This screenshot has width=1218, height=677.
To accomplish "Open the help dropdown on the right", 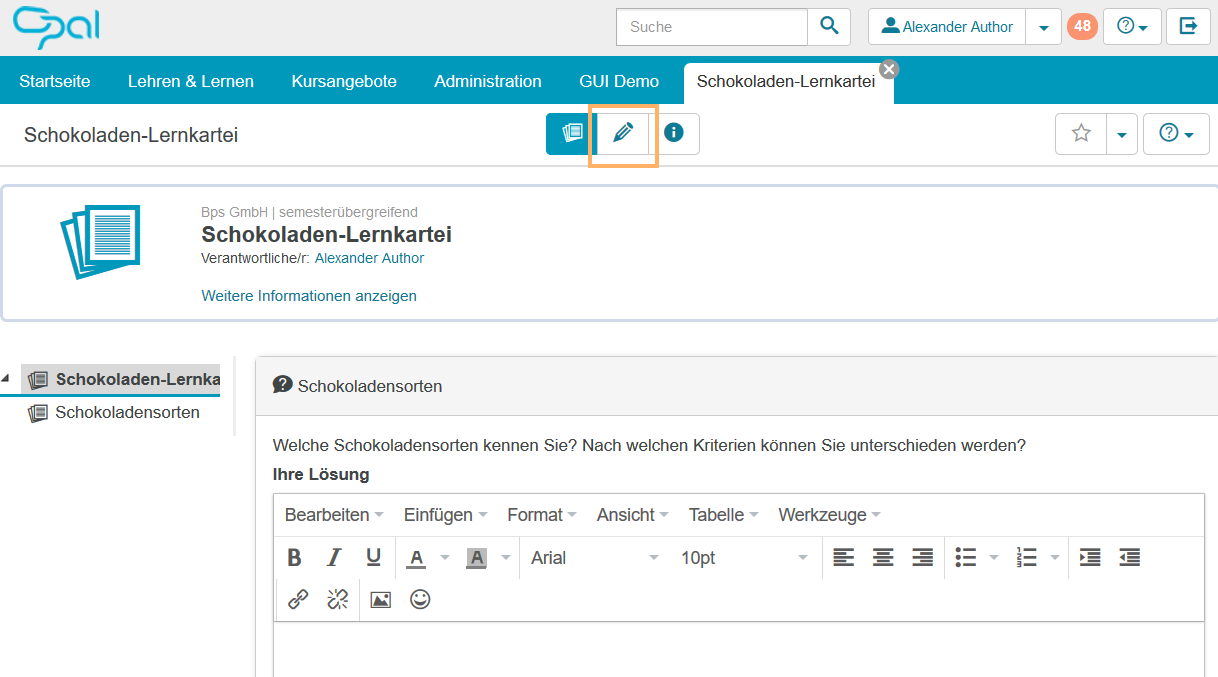I will click(x=1176, y=133).
